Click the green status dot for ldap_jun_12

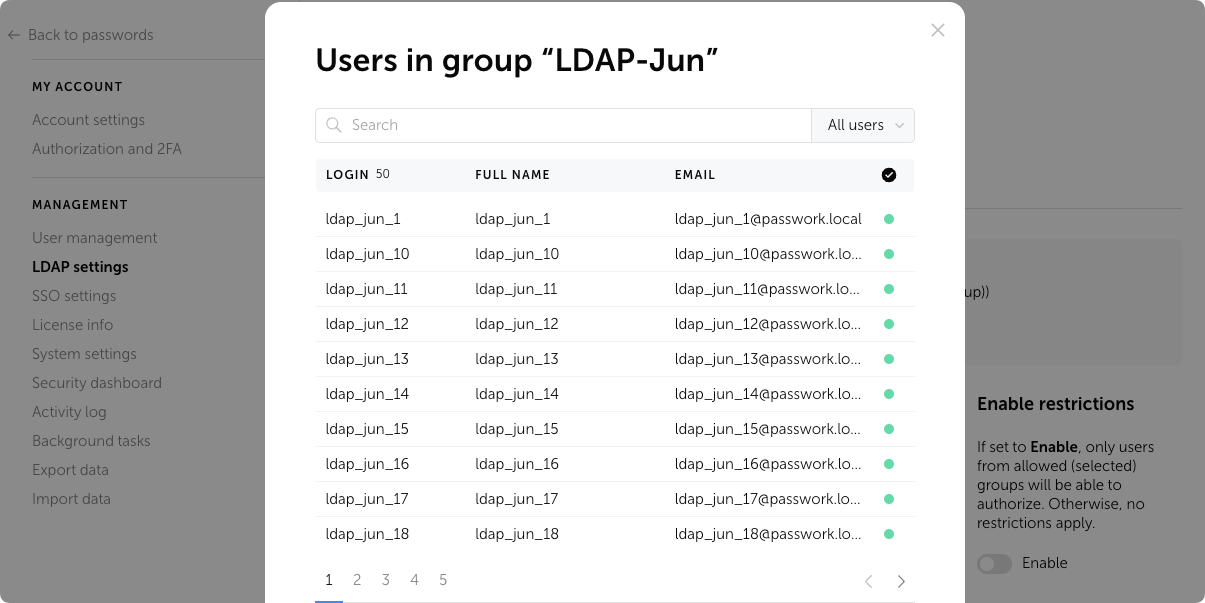coord(889,323)
